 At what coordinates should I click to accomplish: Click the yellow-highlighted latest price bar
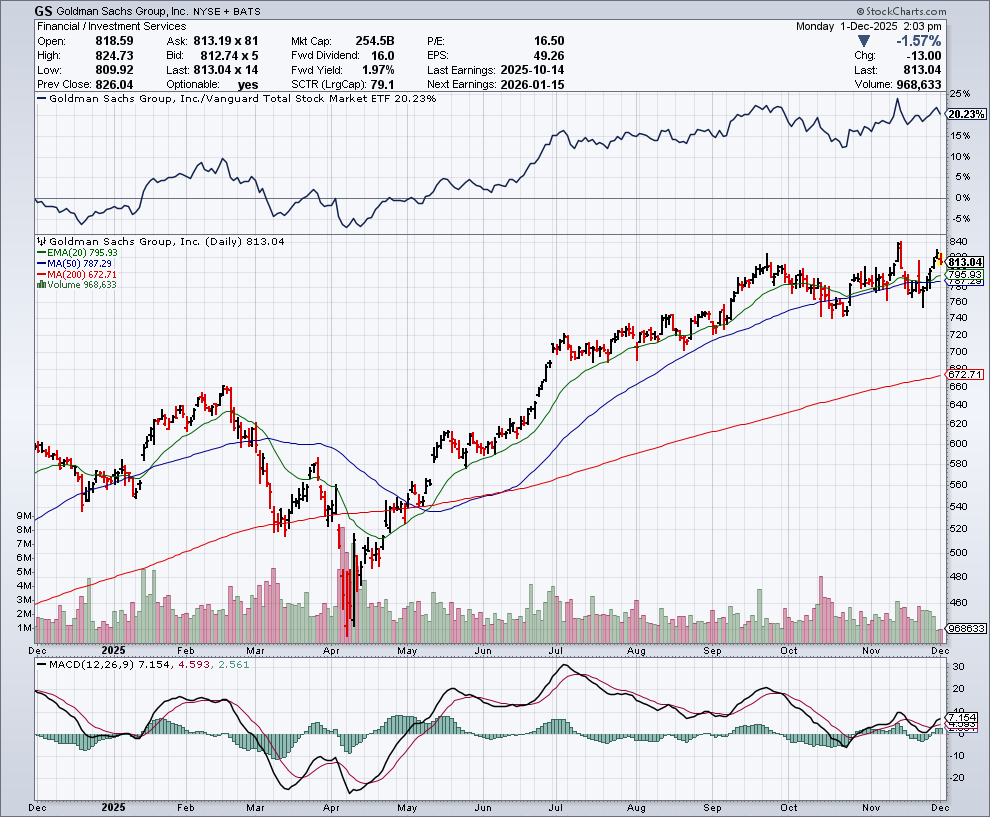pos(941,261)
